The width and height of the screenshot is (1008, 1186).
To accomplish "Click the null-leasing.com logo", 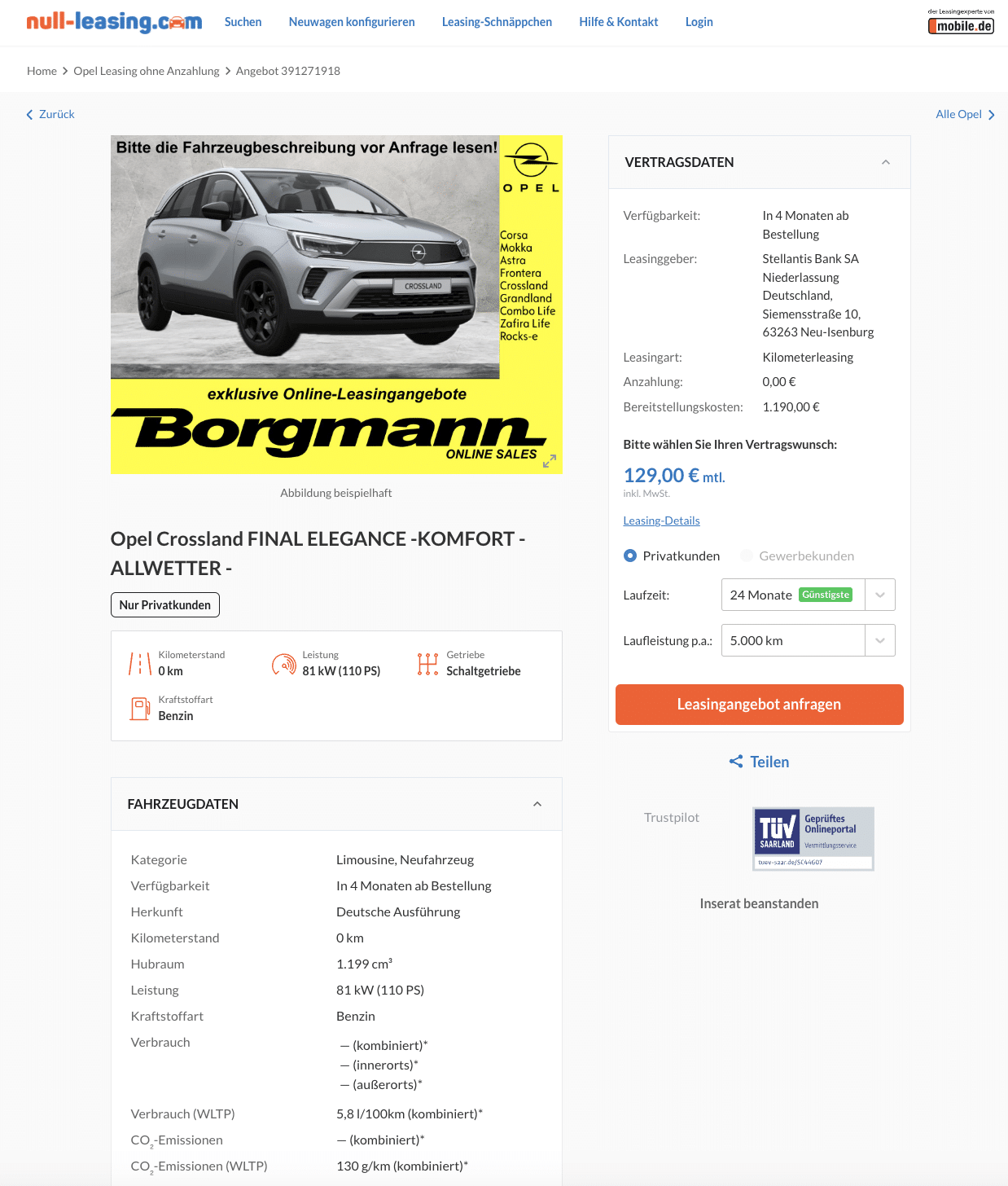I will click(x=114, y=22).
